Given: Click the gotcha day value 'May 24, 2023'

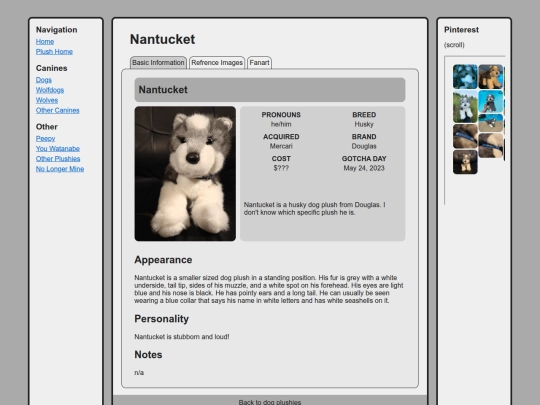Looking at the screenshot, I should (364, 168).
